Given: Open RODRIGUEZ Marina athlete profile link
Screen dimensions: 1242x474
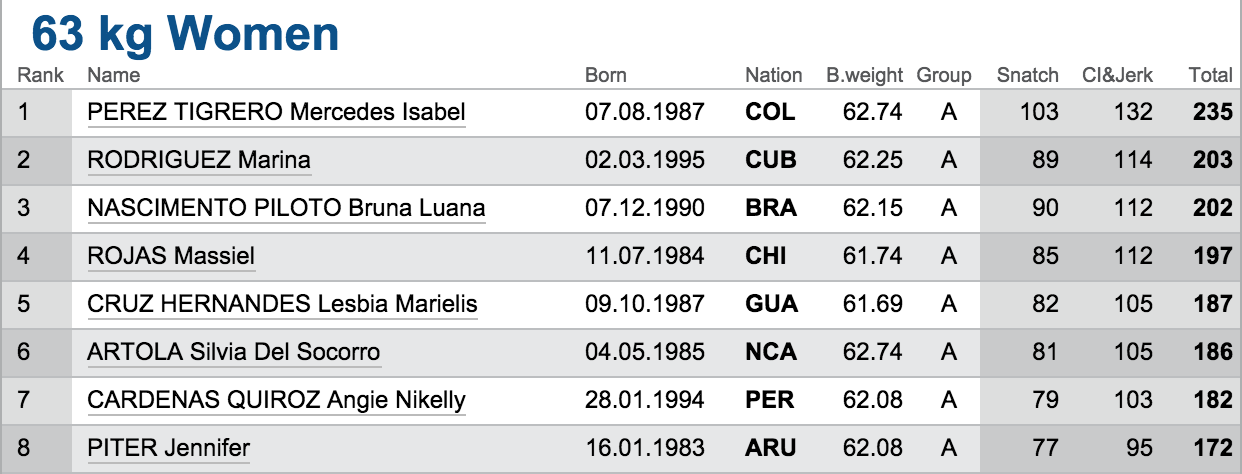Looking at the screenshot, I should pyautogui.click(x=199, y=160).
